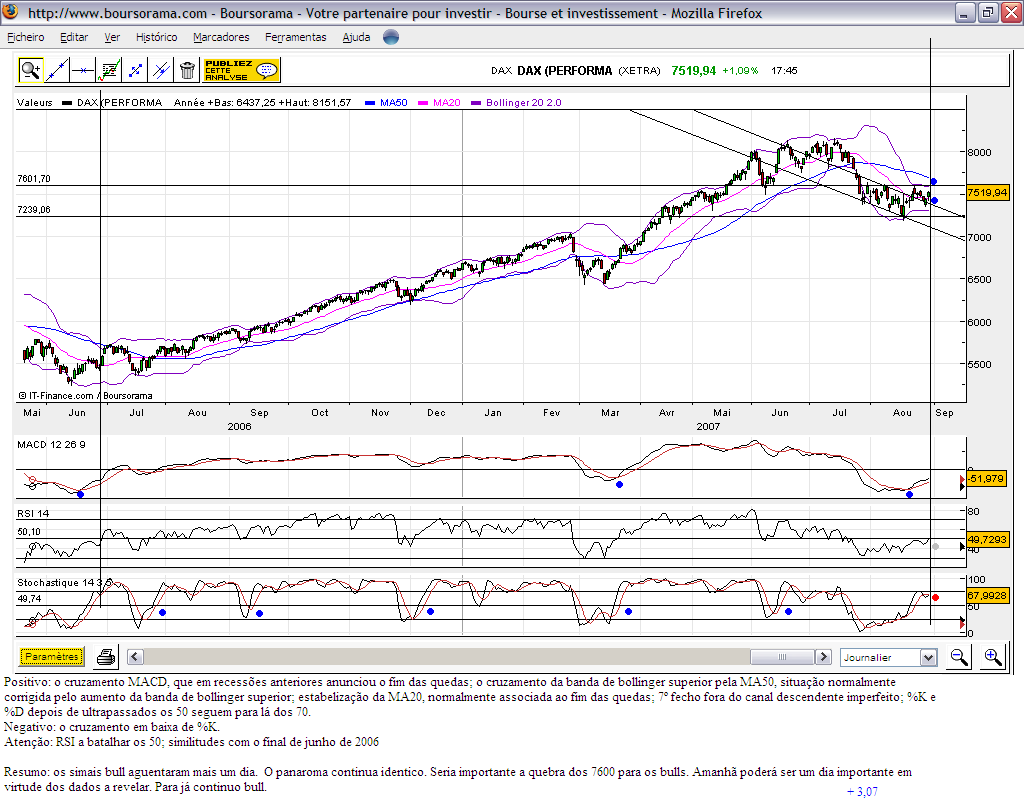Click the Valeurs legend label

coord(35,103)
